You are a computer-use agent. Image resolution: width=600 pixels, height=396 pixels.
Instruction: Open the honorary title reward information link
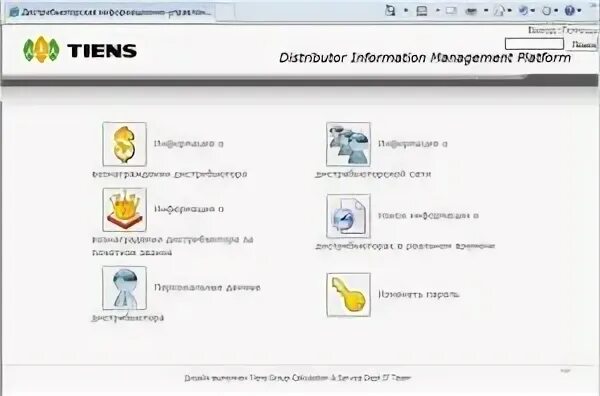[x=173, y=246]
